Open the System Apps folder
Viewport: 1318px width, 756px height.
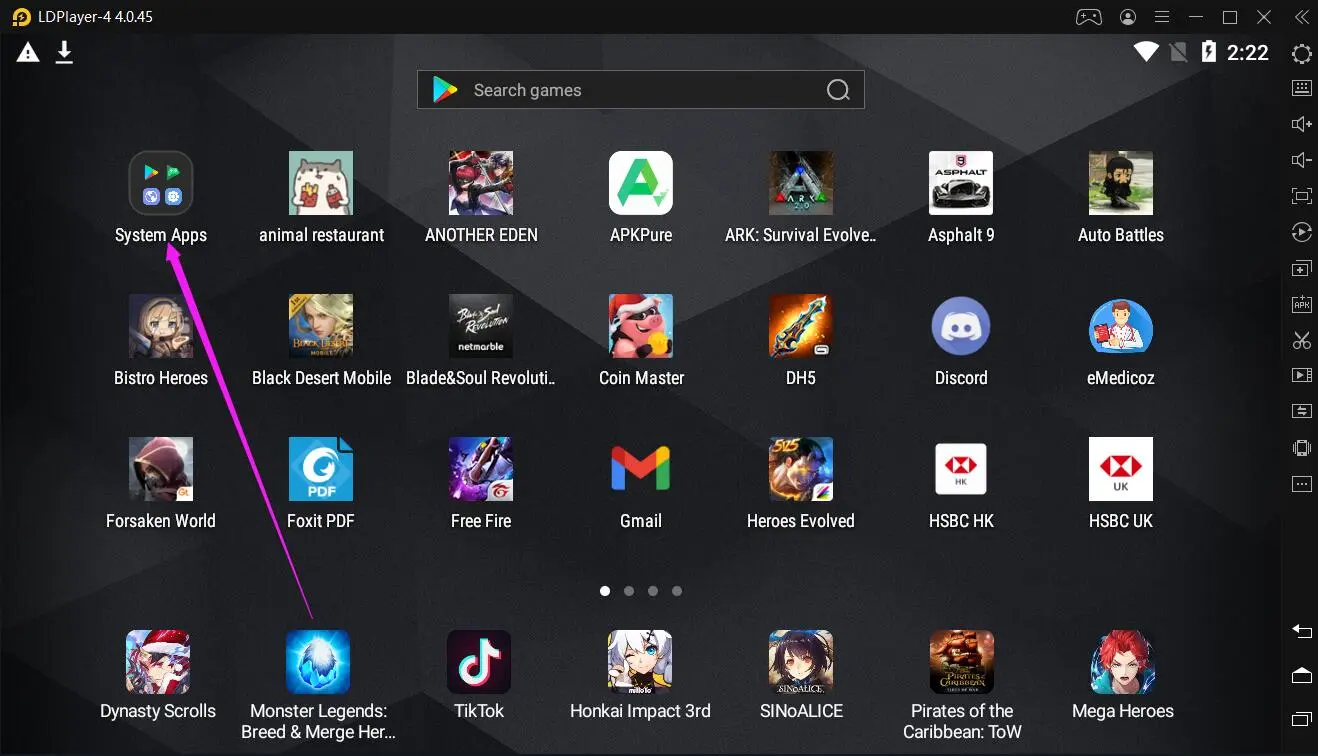point(160,183)
